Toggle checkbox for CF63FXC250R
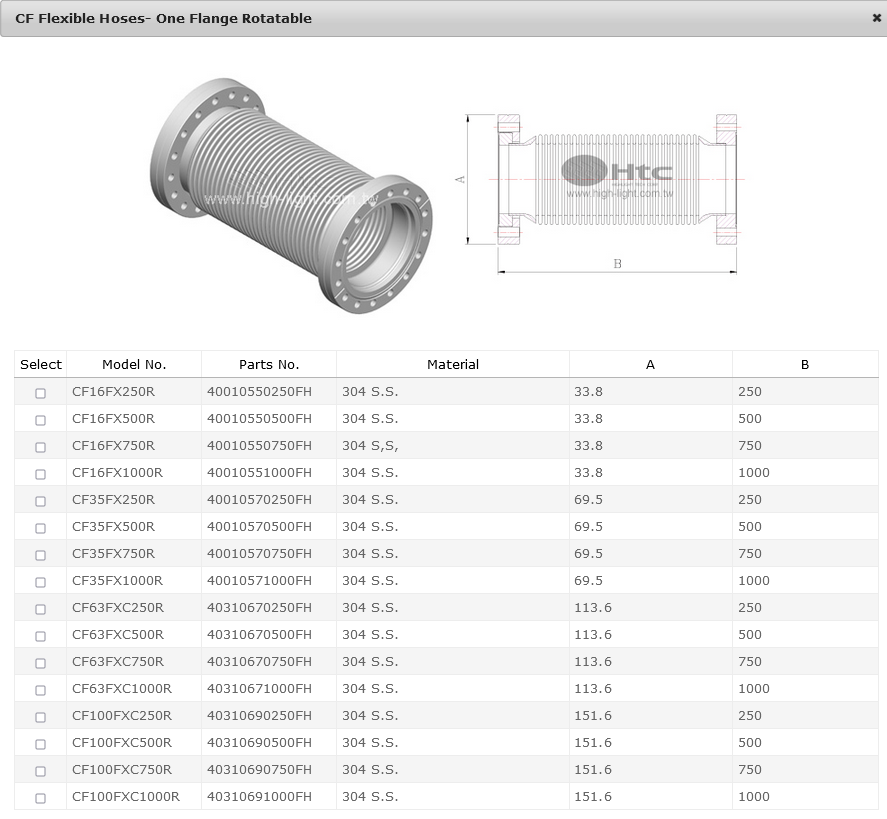 point(41,609)
